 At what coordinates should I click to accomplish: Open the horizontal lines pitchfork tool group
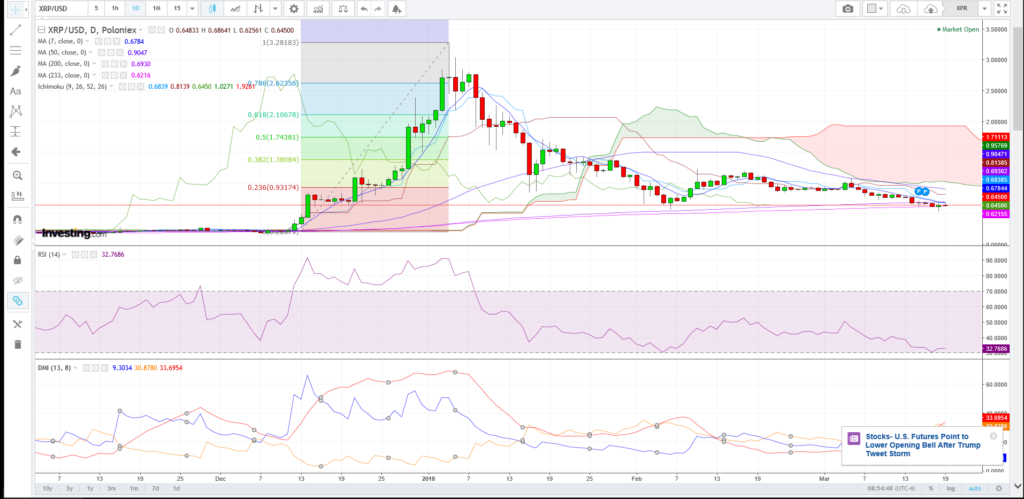pos(17,50)
